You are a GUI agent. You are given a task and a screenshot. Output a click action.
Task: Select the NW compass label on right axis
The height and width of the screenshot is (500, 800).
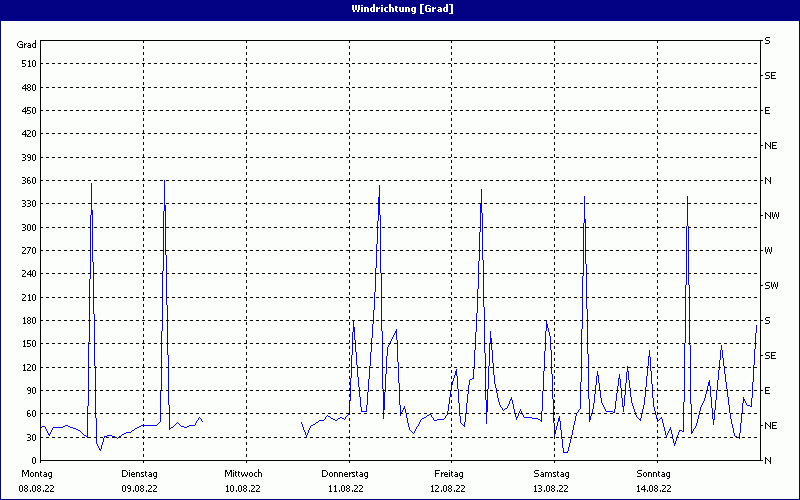pos(772,216)
